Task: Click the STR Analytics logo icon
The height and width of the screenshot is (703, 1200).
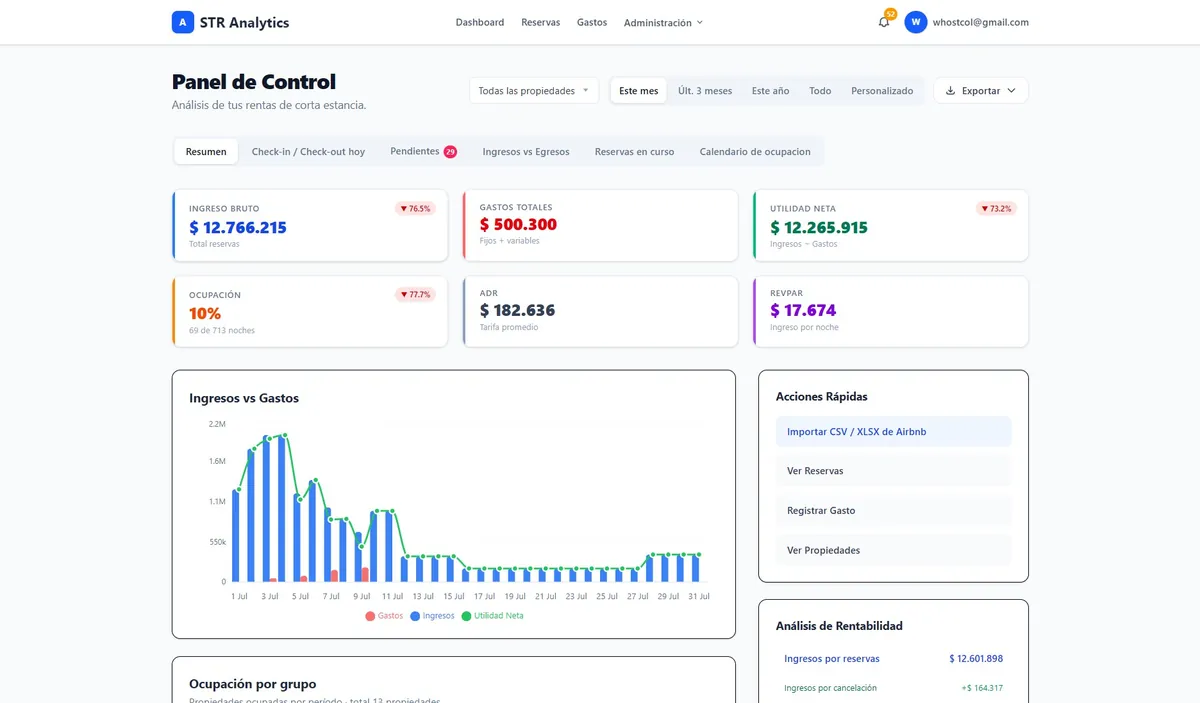Action: pos(183,22)
